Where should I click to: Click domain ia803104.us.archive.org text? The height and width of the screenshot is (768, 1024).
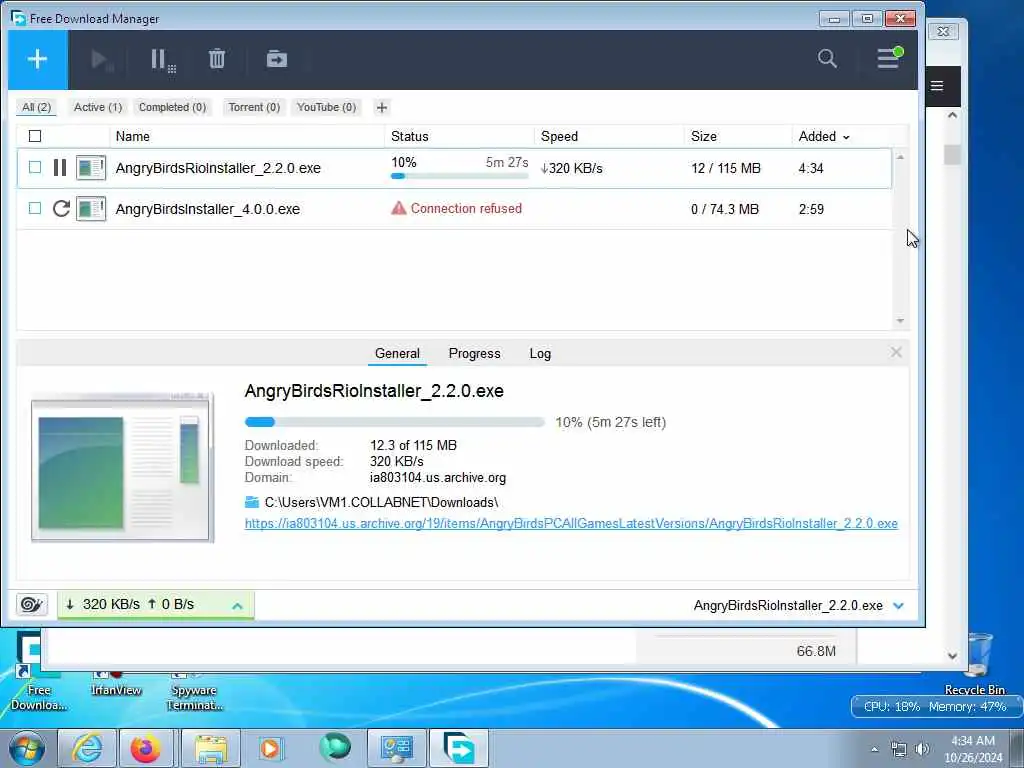(438, 477)
